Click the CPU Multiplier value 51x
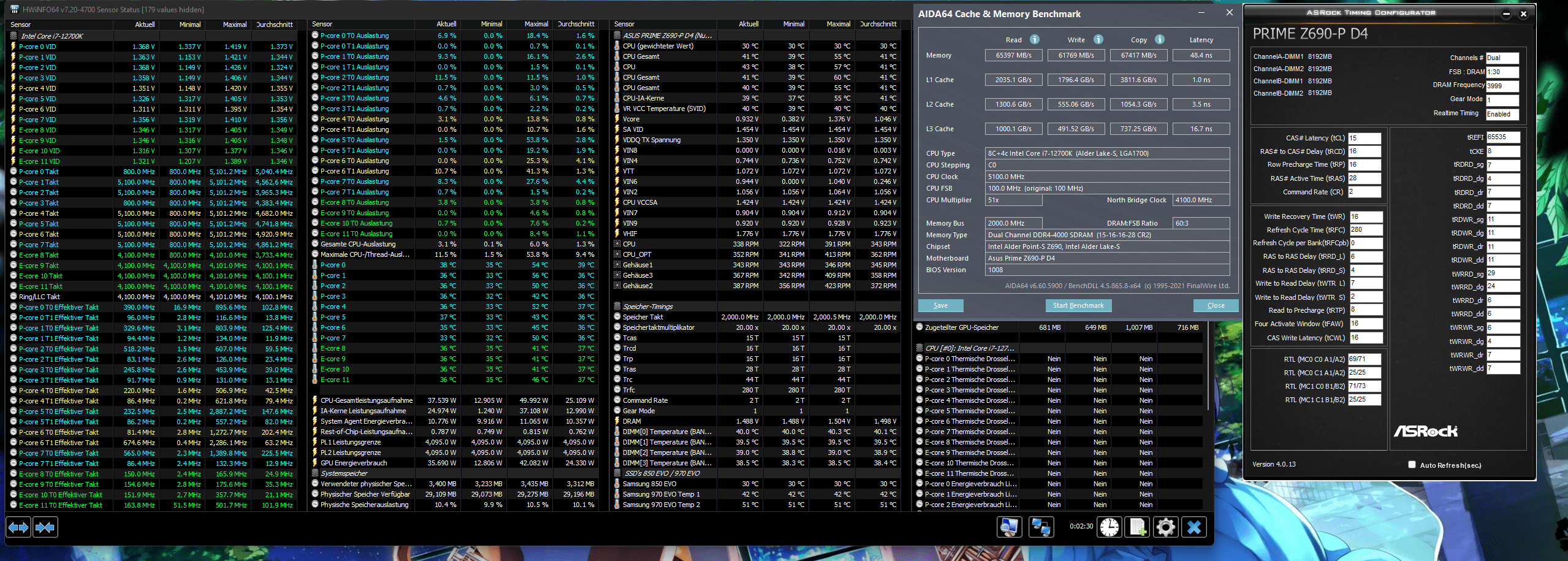The width and height of the screenshot is (1568, 561). coord(1014,200)
